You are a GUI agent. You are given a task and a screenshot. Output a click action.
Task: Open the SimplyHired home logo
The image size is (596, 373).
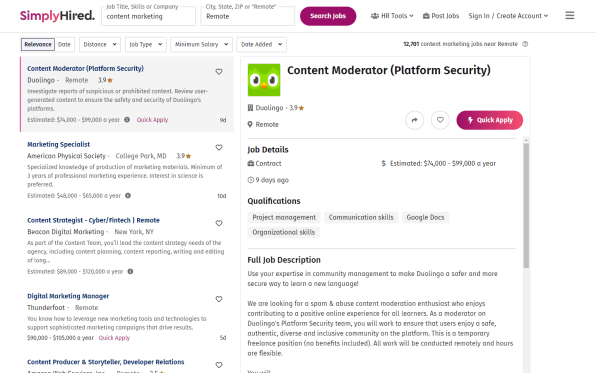(x=57, y=16)
